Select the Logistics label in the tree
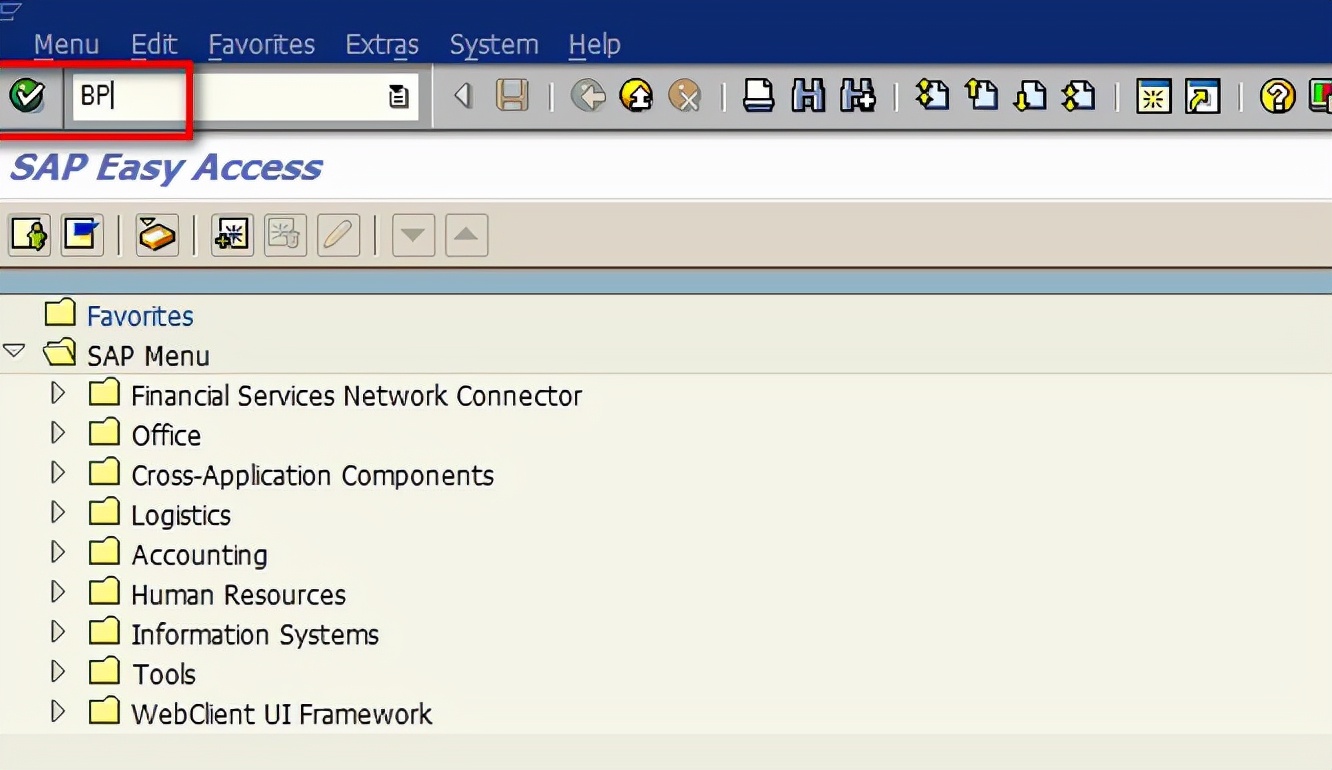Screen dimensions: 1332x770 (181, 516)
